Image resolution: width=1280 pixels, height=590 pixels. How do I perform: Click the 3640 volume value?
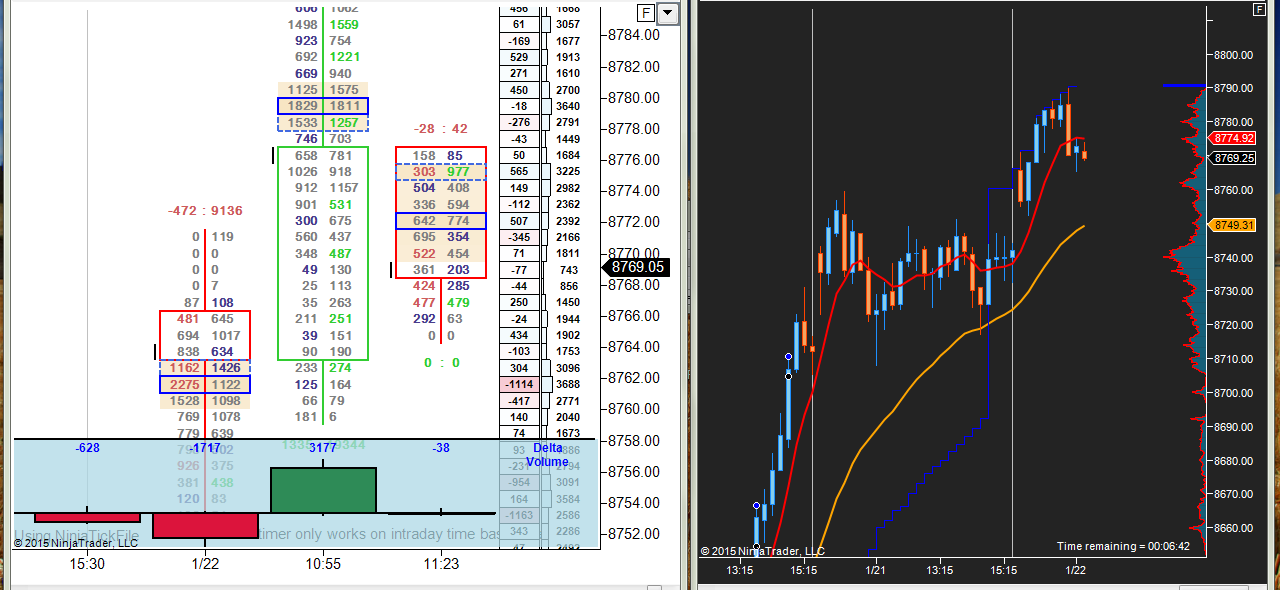pyautogui.click(x=568, y=106)
